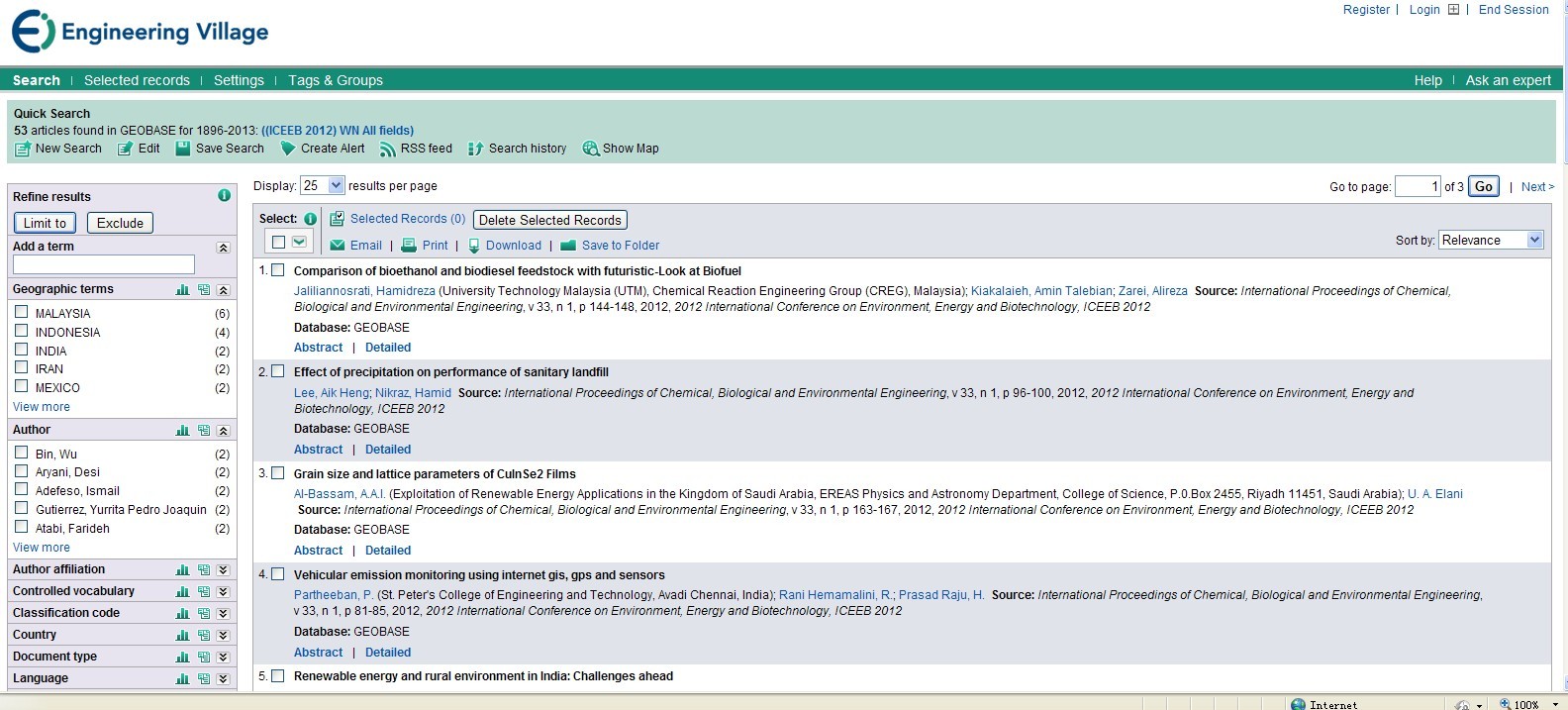Click the Engineering Village logo
This screenshot has height=710, width=1568.
[x=140, y=32]
